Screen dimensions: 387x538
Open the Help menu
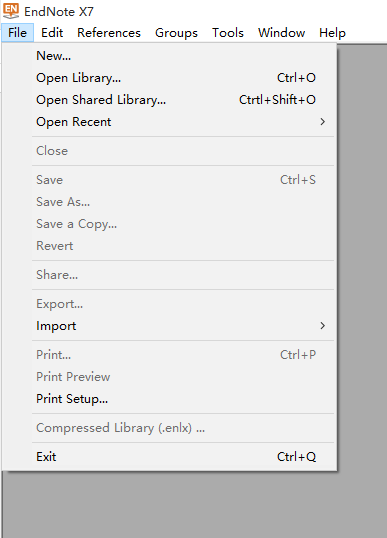[x=332, y=33]
